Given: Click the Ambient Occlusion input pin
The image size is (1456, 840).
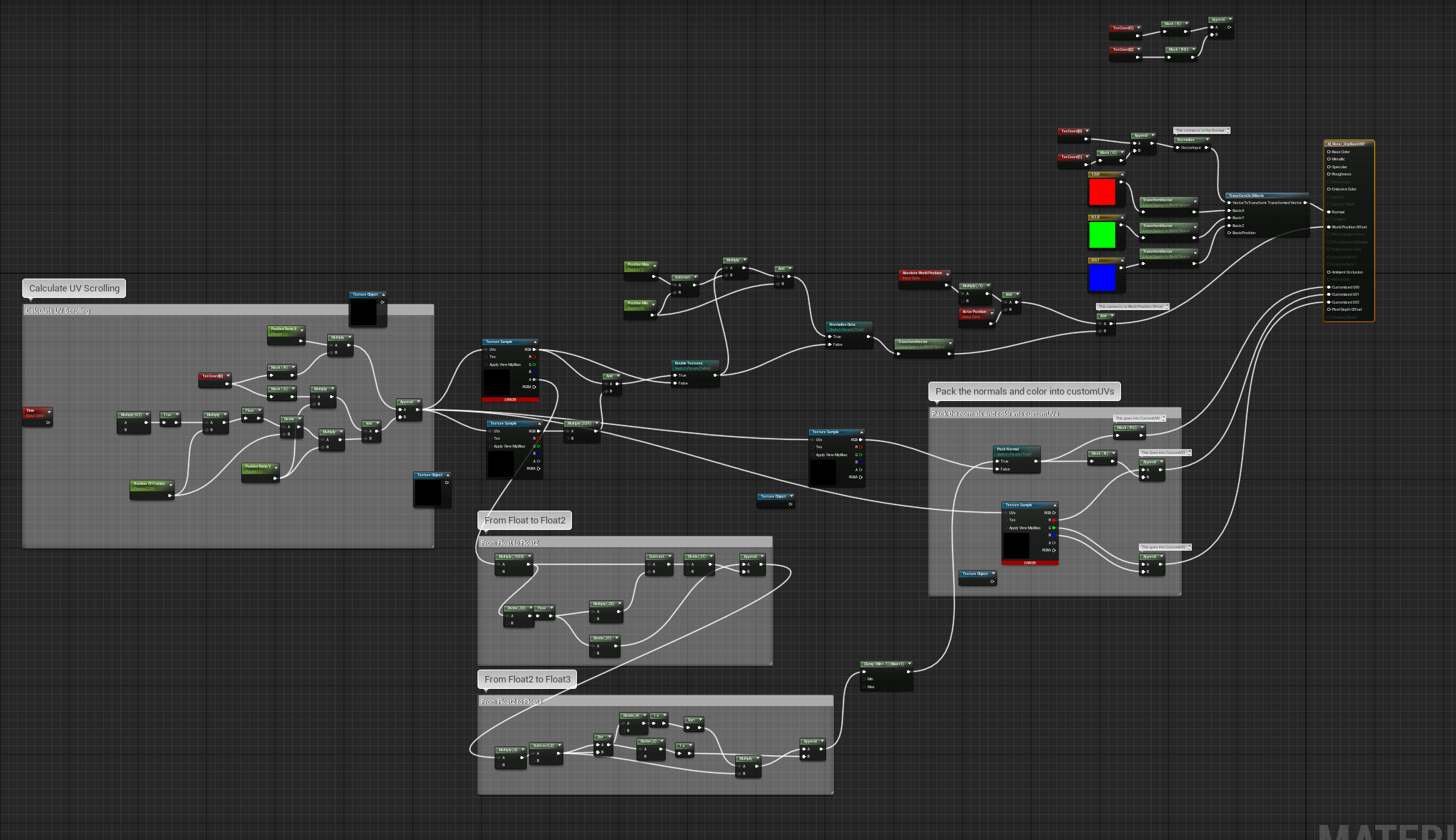Looking at the screenshot, I should click(x=1329, y=272).
